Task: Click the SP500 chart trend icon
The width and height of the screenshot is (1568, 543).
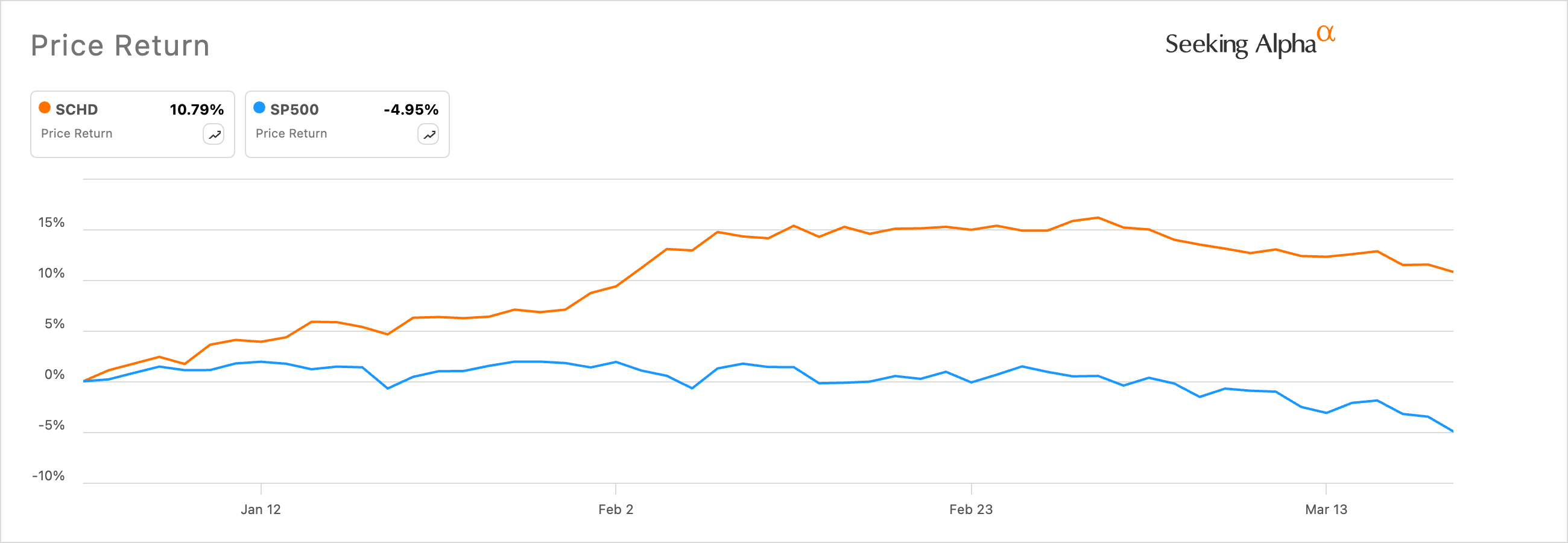Action: 429,135
